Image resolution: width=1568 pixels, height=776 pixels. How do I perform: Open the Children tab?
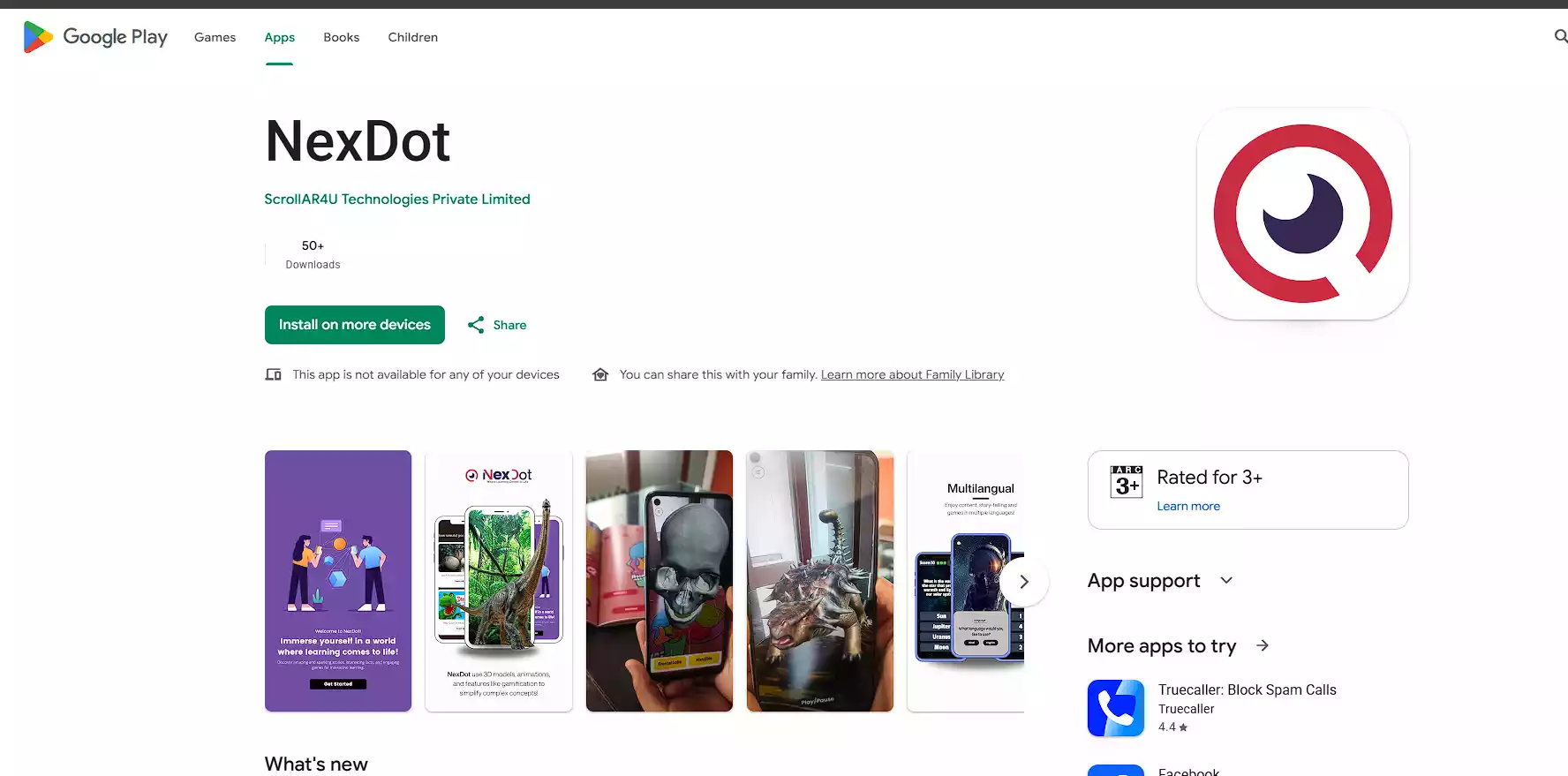coord(412,37)
